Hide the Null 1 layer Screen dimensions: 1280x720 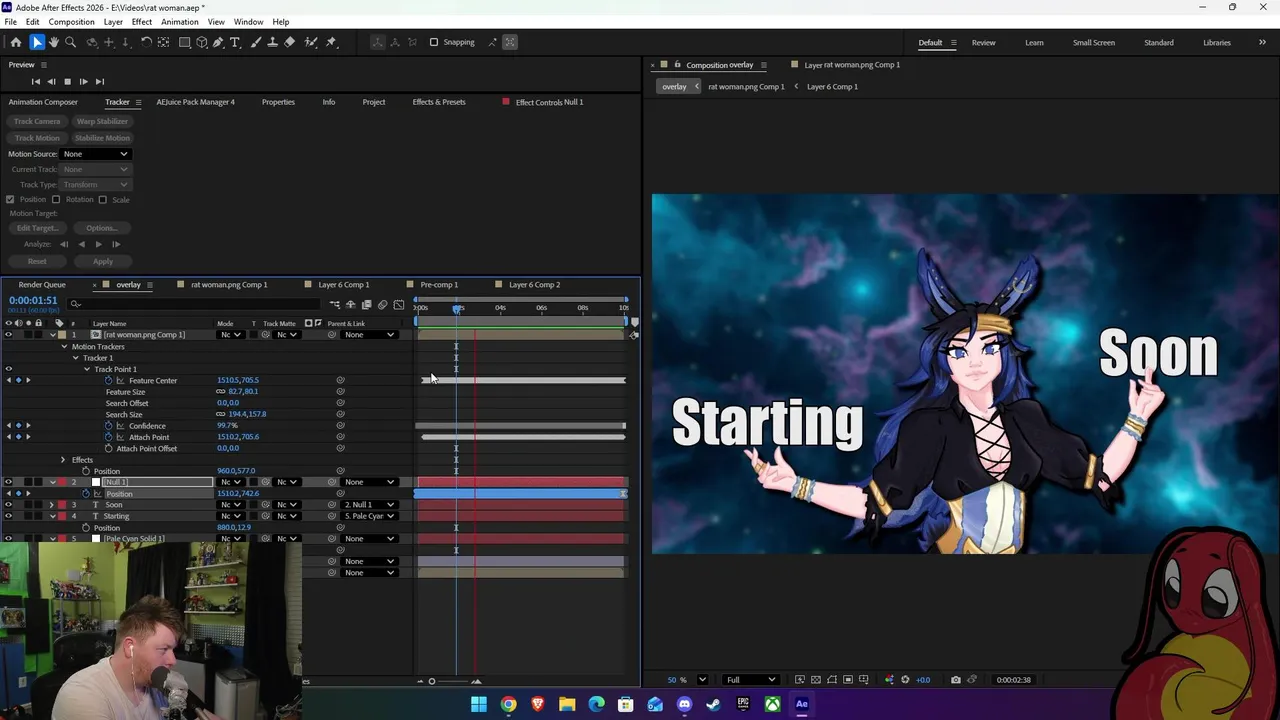(x=8, y=482)
